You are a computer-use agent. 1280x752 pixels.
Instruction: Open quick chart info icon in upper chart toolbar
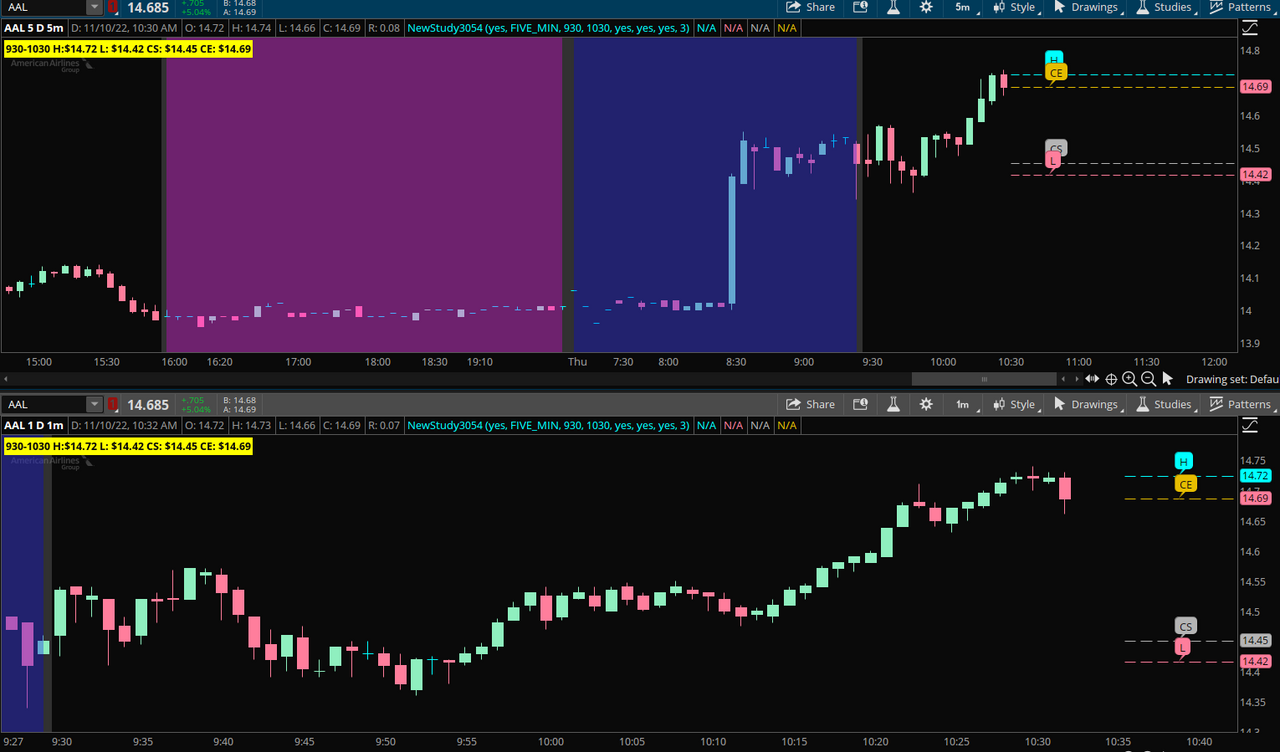pos(860,7)
